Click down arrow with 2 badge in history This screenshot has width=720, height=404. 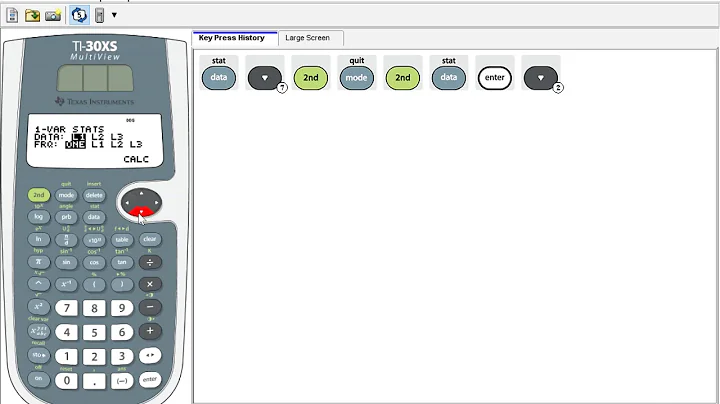(x=541, y=78)
